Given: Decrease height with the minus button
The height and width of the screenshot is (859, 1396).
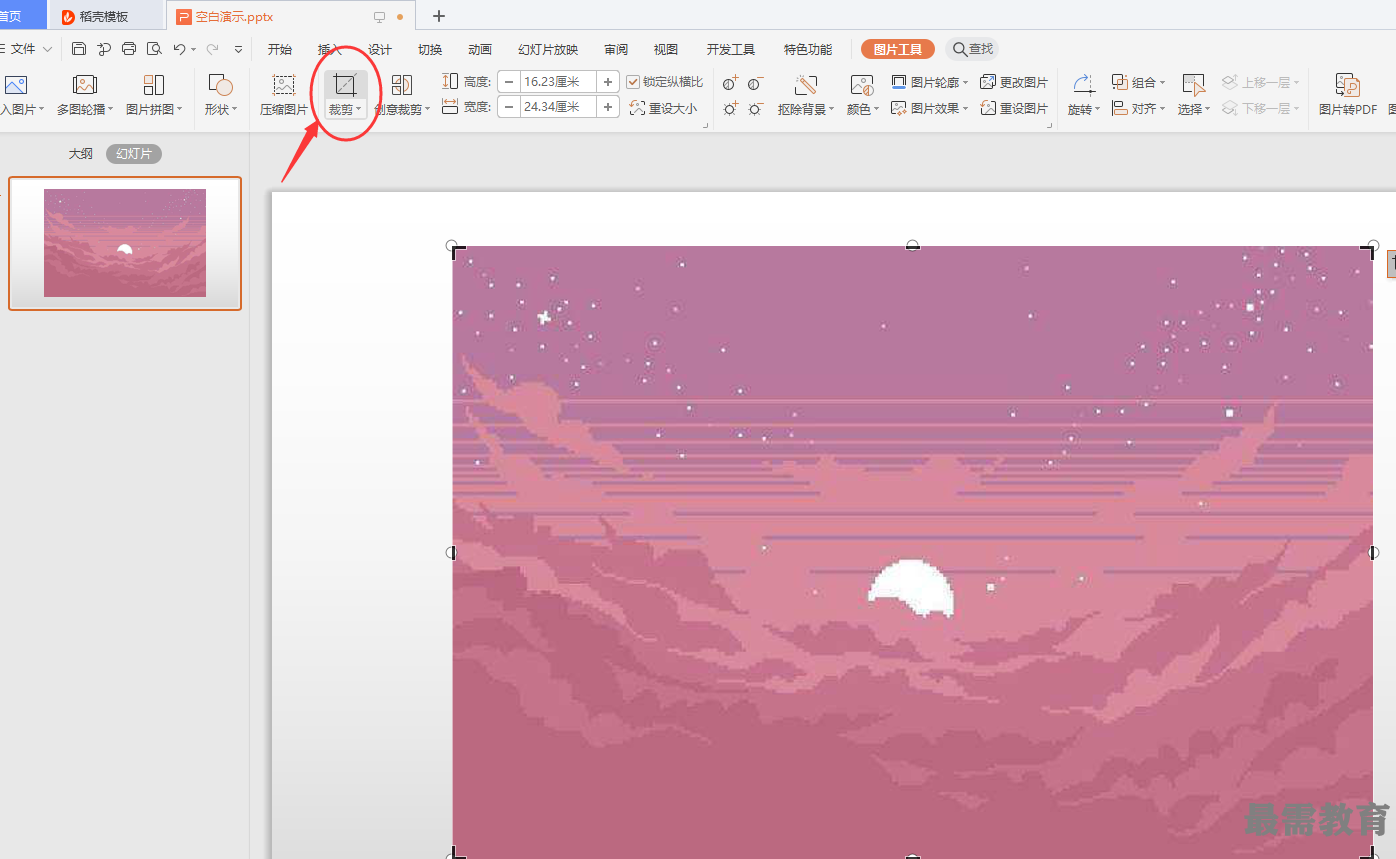Looking at the screenshot, I should 509,82.
